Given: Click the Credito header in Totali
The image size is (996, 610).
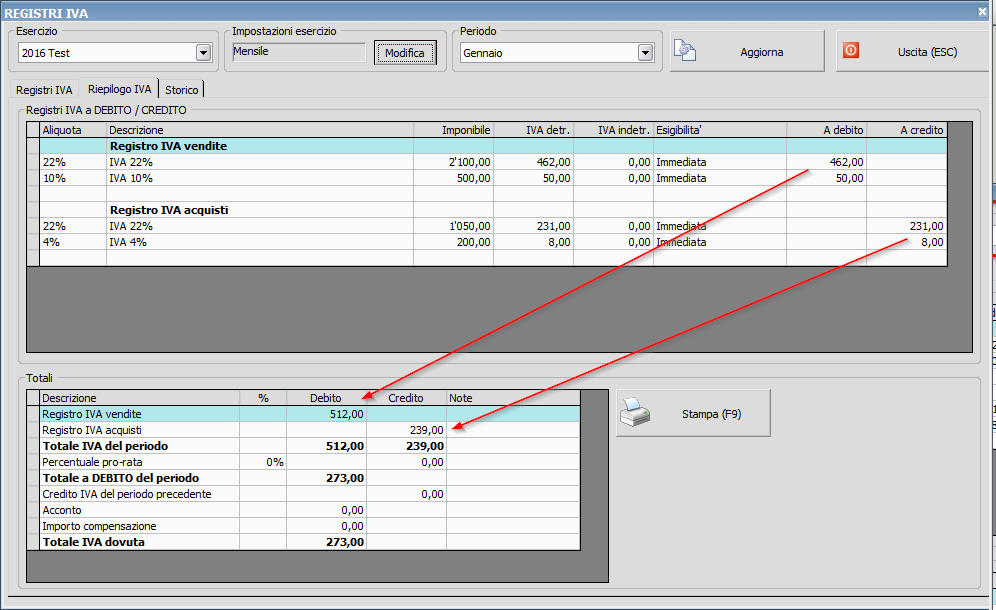Looking at the screenshot, I should [x=407, y=398].
